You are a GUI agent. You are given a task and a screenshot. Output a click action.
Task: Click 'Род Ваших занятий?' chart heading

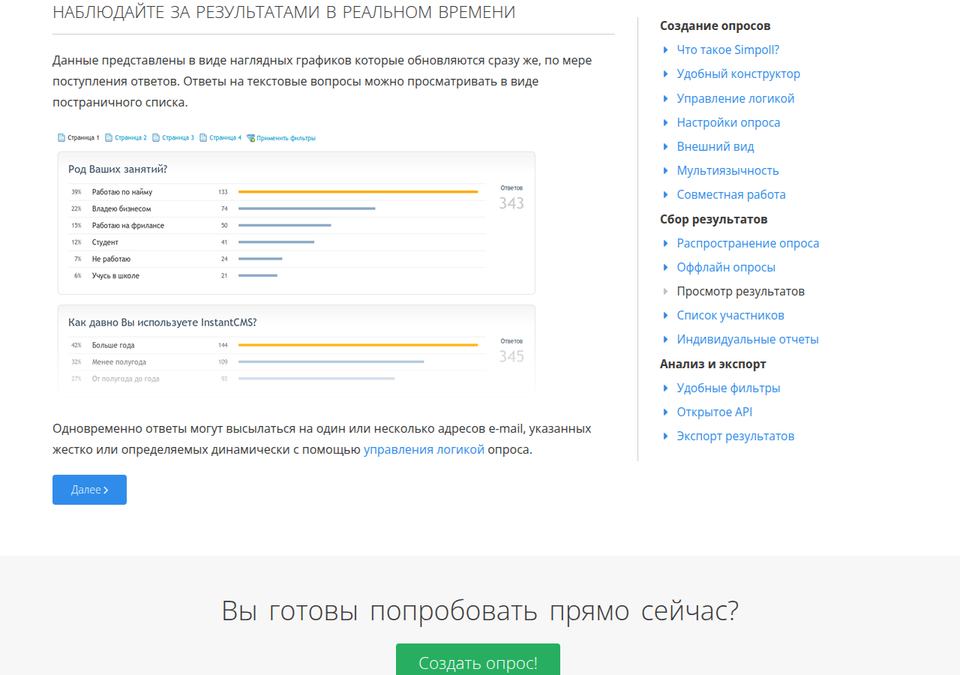(118, 169)
